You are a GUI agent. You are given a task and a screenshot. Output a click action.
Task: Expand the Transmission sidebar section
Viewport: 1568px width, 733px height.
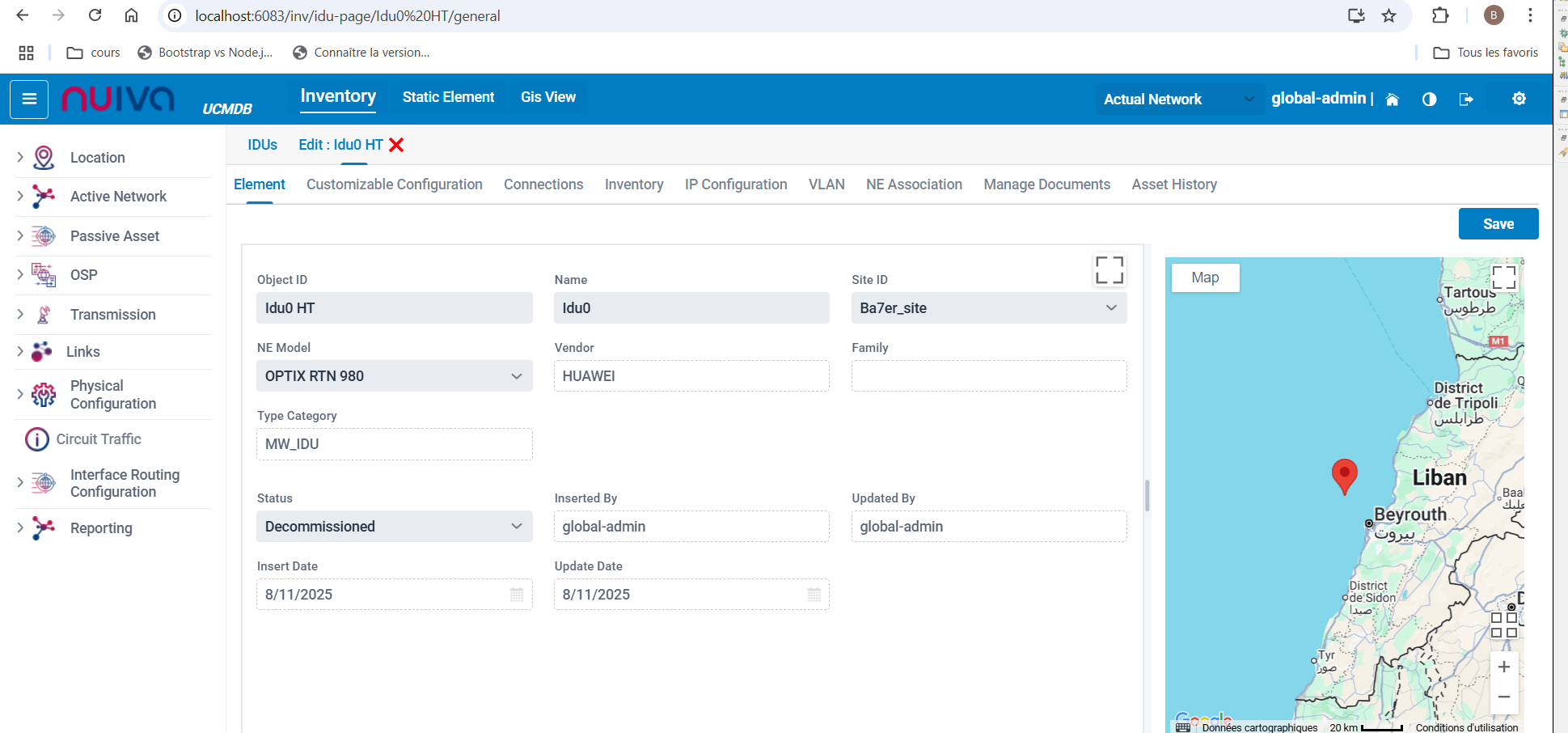(21, 315)
